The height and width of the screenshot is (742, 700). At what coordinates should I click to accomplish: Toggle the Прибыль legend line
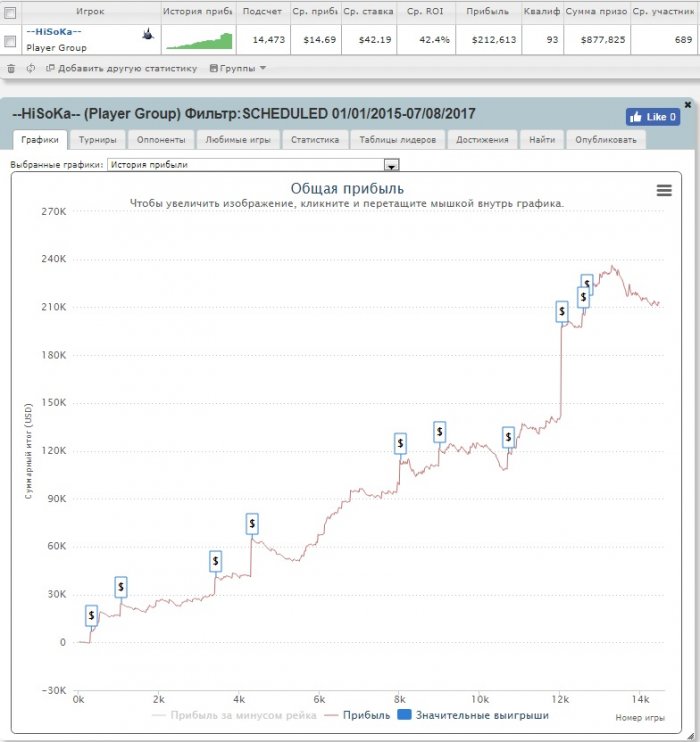click(x=358, y=715)
